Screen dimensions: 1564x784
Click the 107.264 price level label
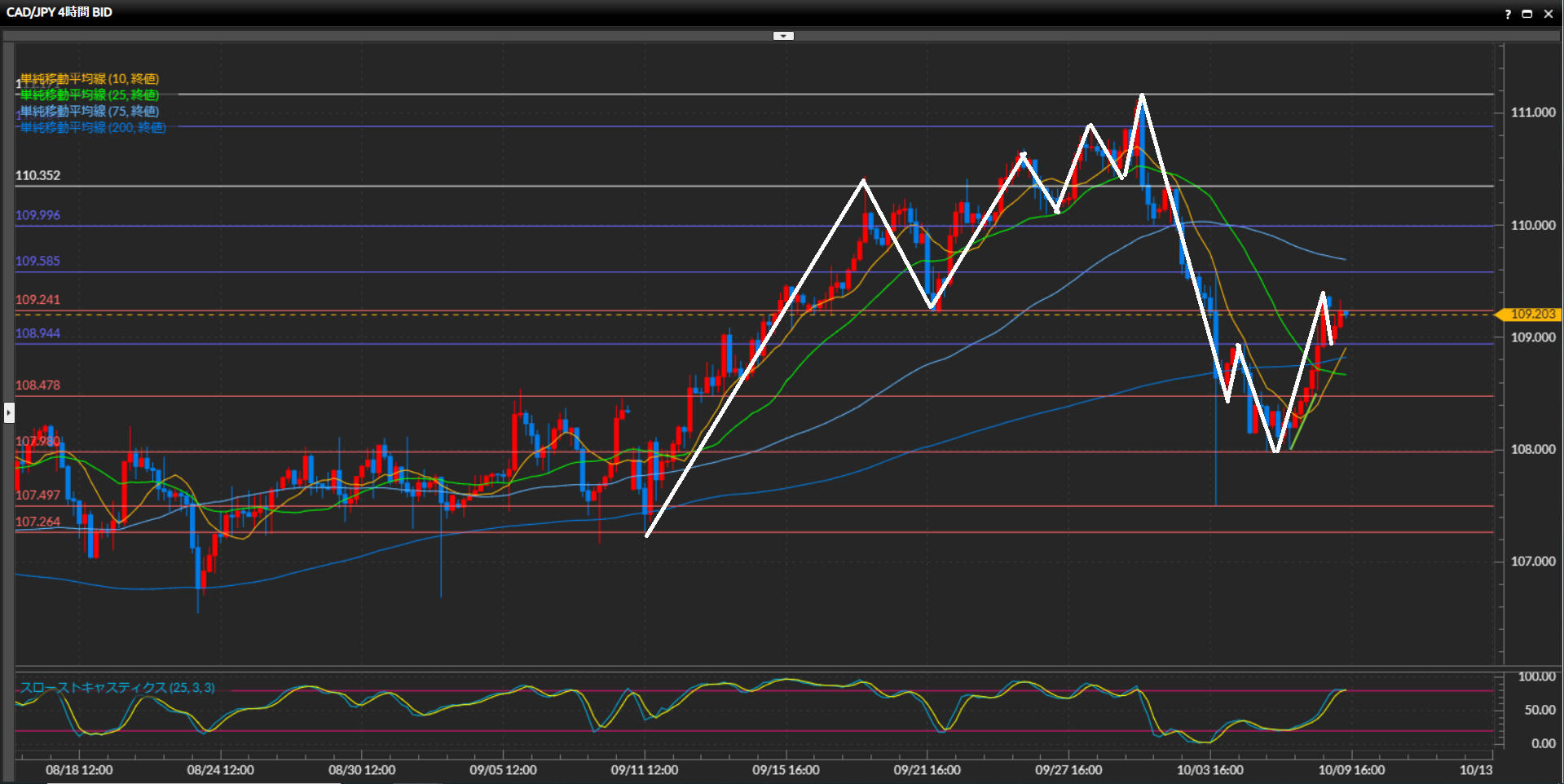tap(37, 522)
